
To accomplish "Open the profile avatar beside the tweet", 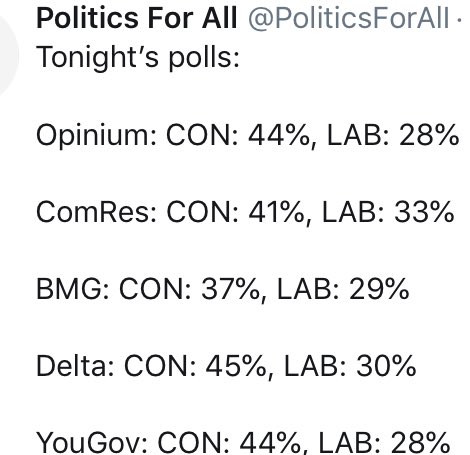I will (7, 53).
